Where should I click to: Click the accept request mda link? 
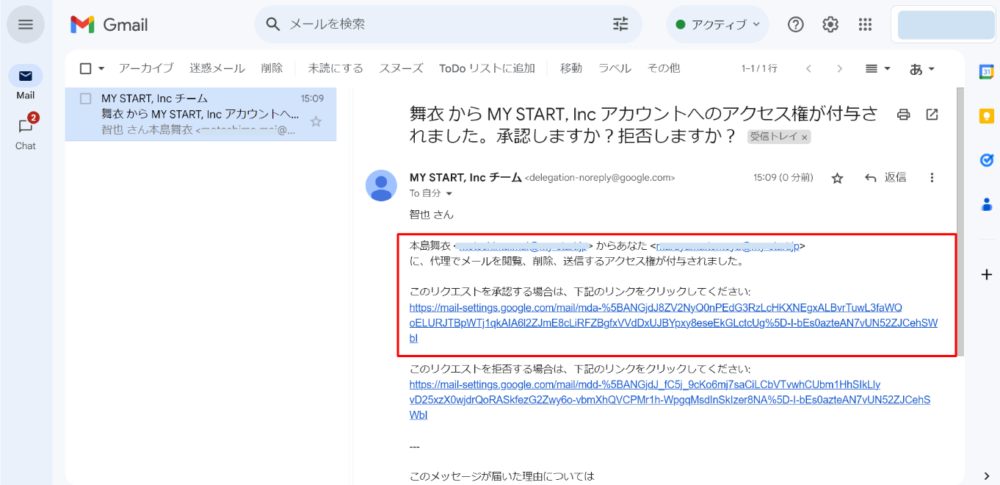click(x=673, y=323)
